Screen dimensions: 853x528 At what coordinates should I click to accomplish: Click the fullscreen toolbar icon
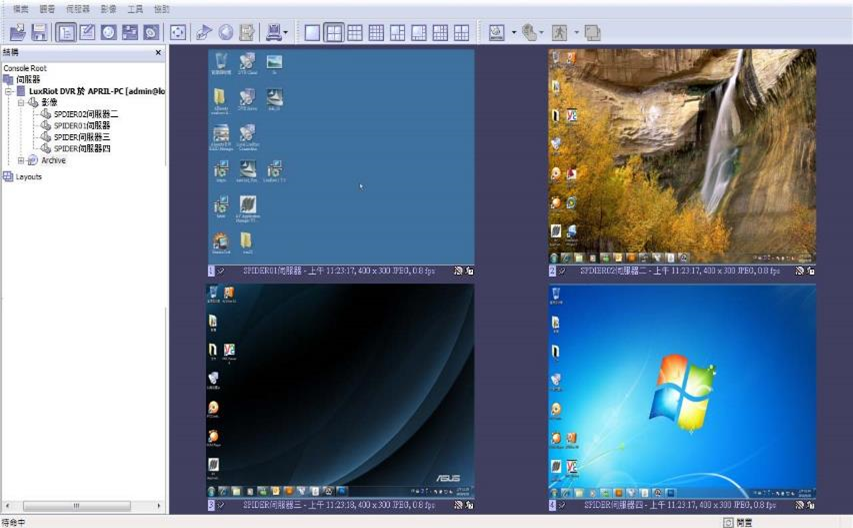(177, 32)
